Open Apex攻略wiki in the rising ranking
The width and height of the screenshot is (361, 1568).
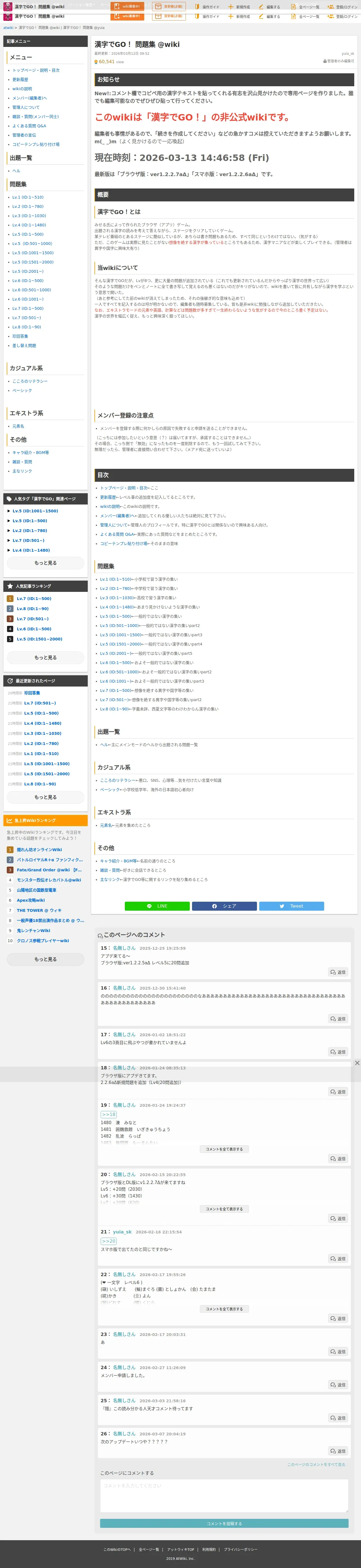(30, 900)
